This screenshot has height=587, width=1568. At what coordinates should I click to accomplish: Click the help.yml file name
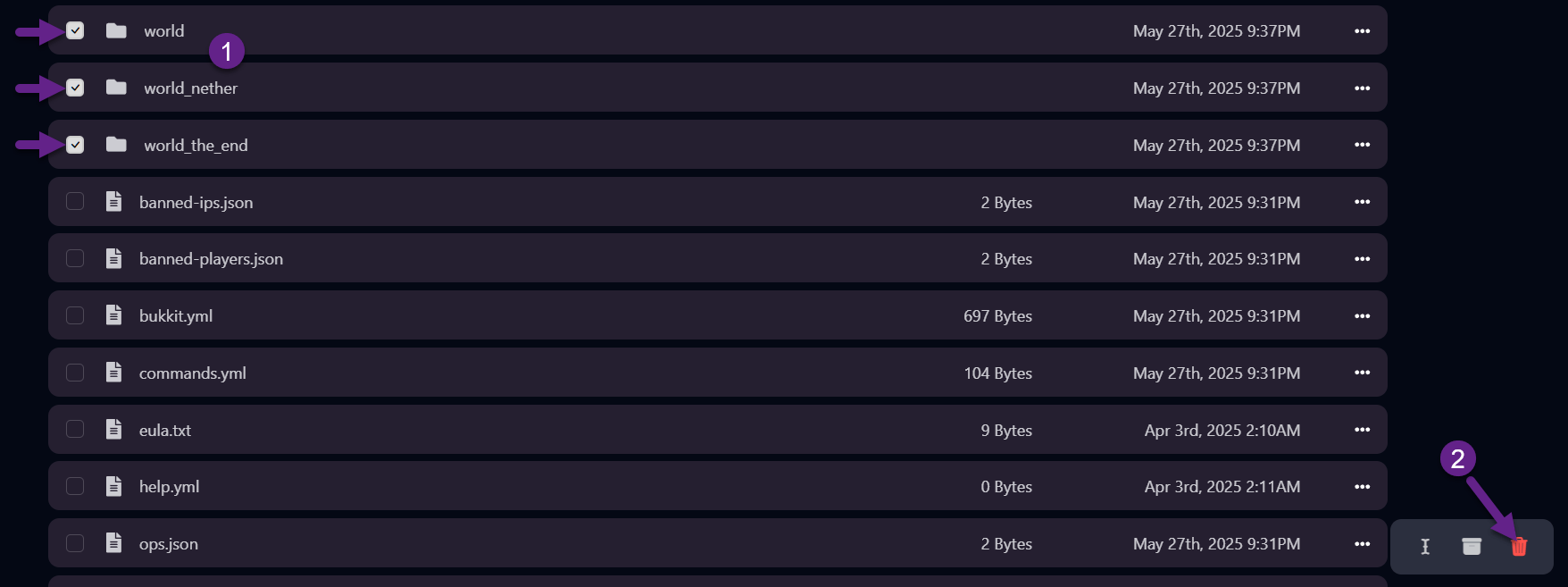click(x=169, y=487)
